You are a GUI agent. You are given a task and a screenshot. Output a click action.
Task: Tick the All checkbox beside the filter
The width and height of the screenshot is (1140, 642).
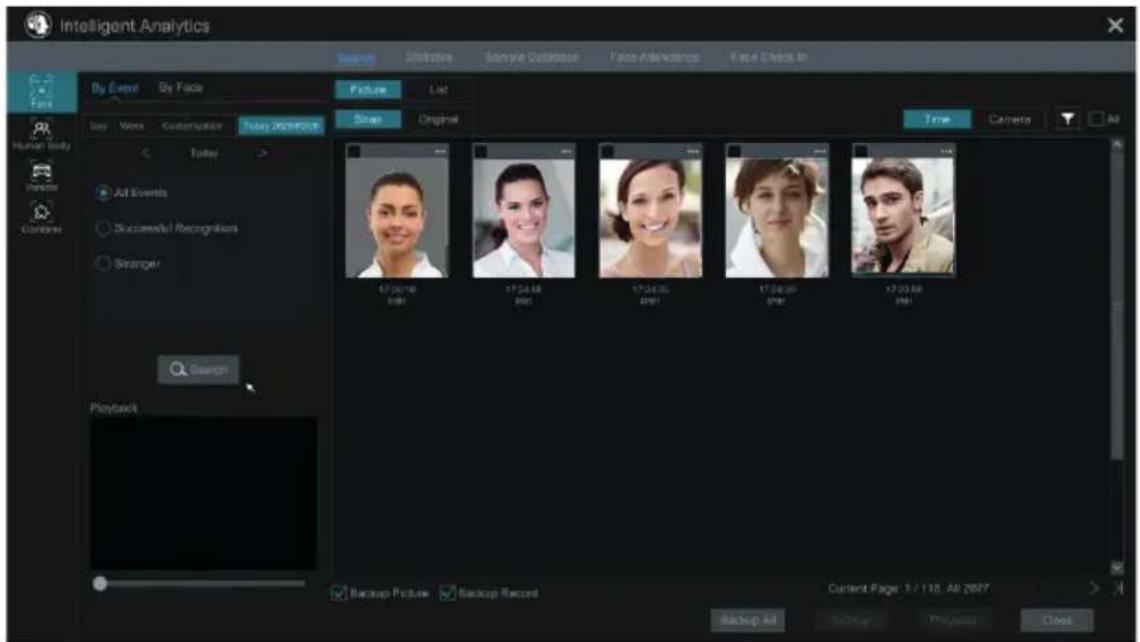tap(1096, 119)
